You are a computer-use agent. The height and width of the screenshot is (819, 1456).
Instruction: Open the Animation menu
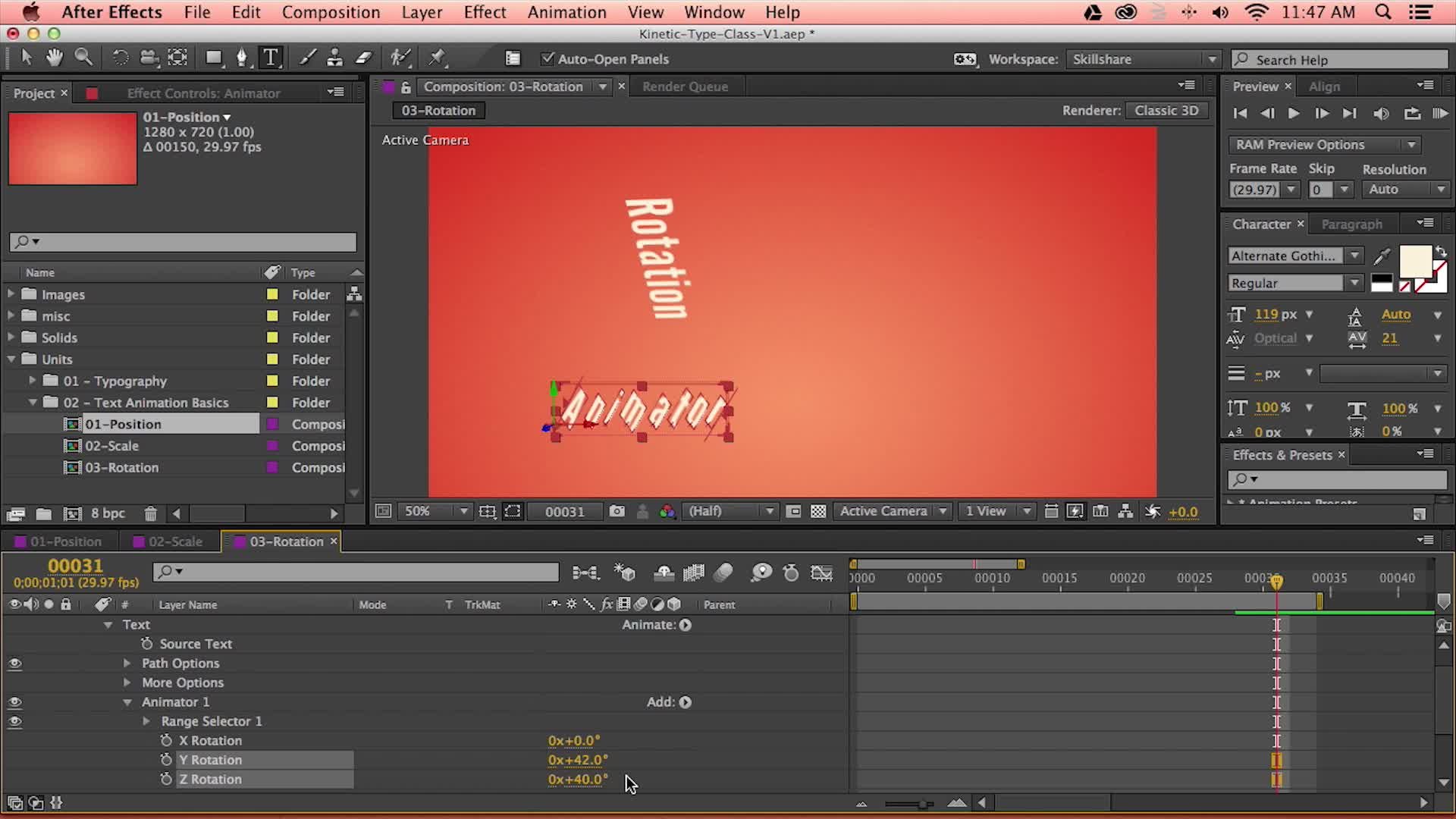pyautogui.click(x=566, y=12)
